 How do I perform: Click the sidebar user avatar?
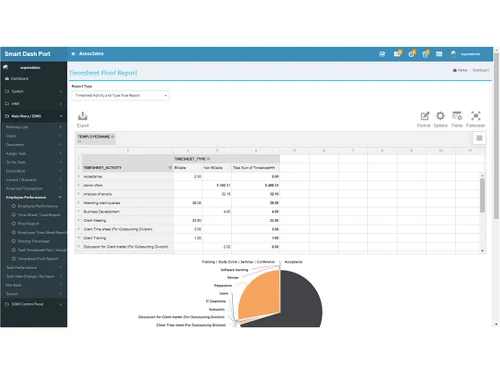6,67
